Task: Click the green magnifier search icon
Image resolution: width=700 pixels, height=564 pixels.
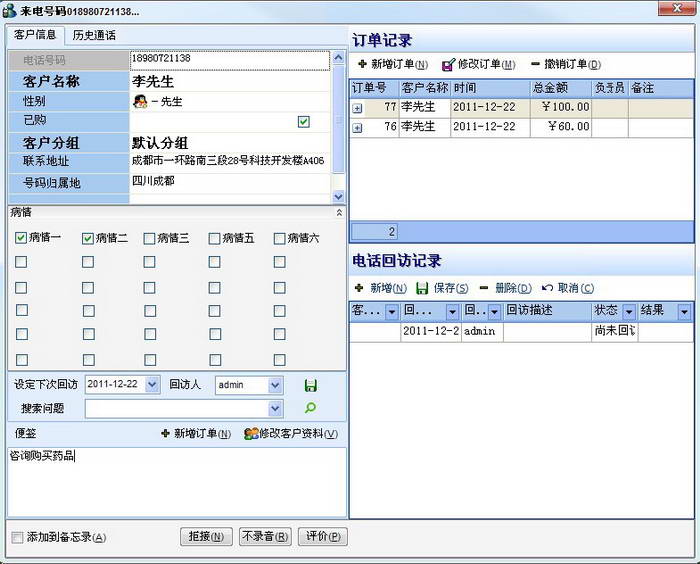Action: point(310,407)
